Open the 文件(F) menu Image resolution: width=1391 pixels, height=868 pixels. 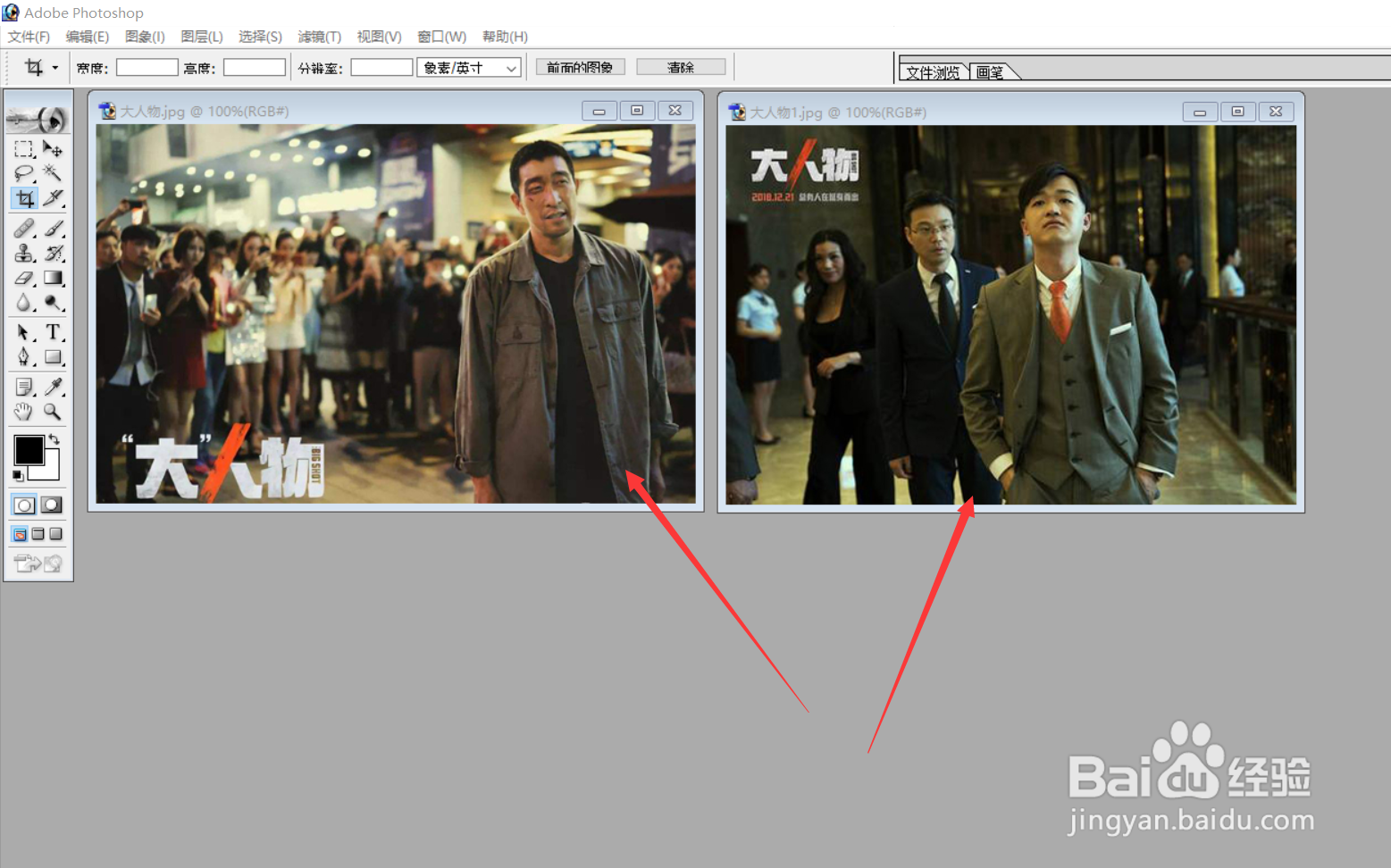tap(29, 37)
